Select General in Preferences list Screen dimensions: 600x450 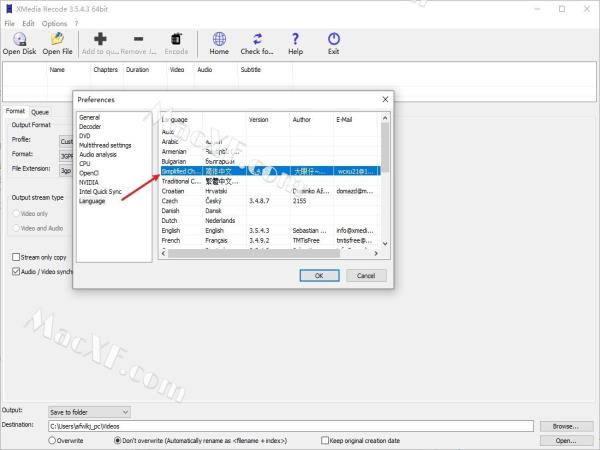(x=90, y=117)
